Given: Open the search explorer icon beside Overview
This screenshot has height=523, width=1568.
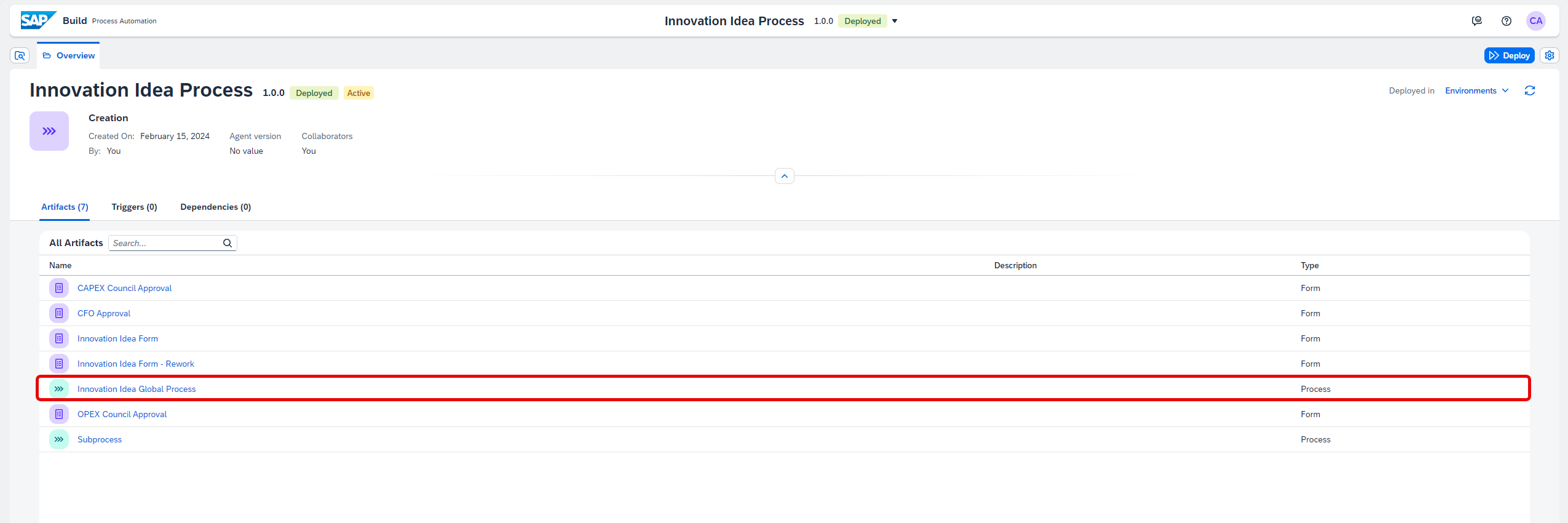Looking at the screenshot, I should [x=20, y=55].
